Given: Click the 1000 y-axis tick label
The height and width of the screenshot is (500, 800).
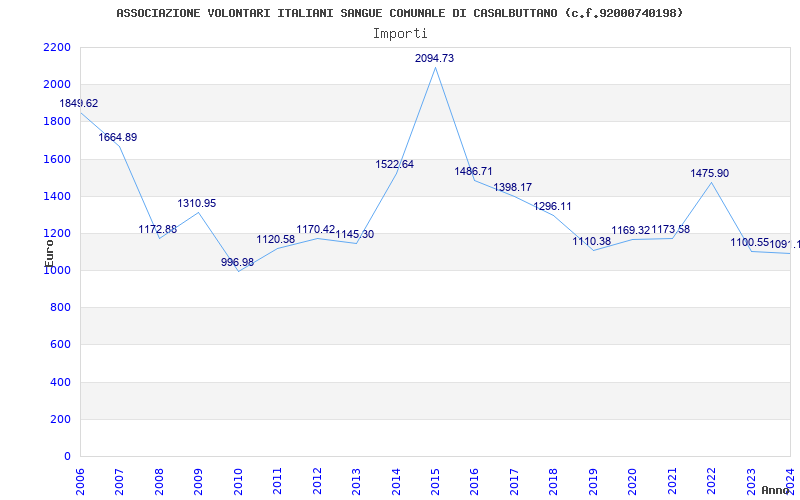Looking at the screenshot, I should 57,270.
